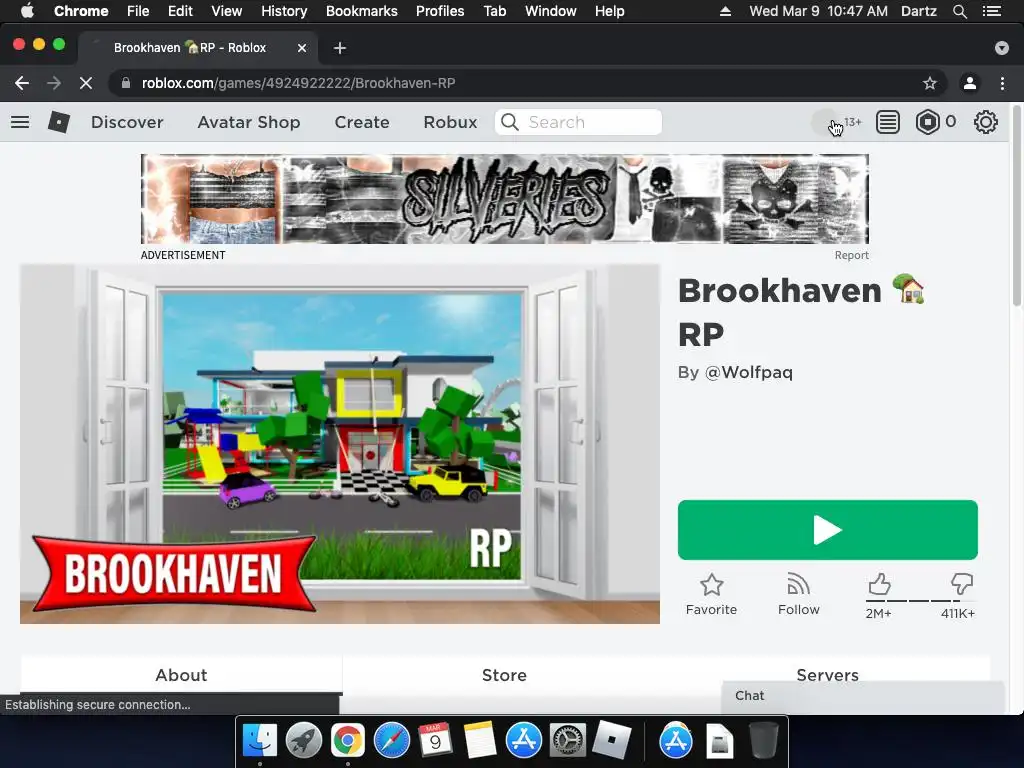The image size is (1024, 768).
Task: Open the Chrome File menu
Action: click(138, 11)
